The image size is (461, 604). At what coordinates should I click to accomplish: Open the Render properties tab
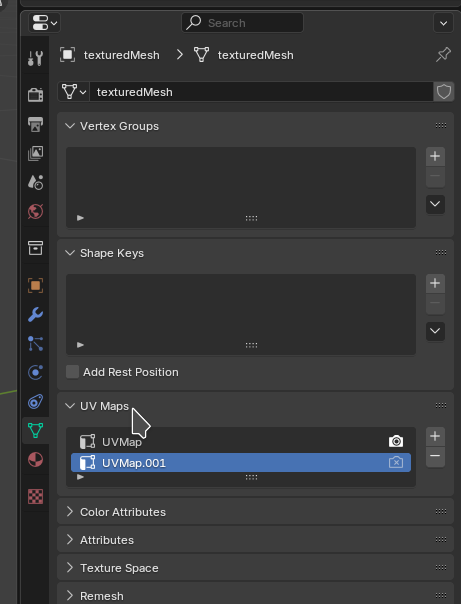point(35,94)
